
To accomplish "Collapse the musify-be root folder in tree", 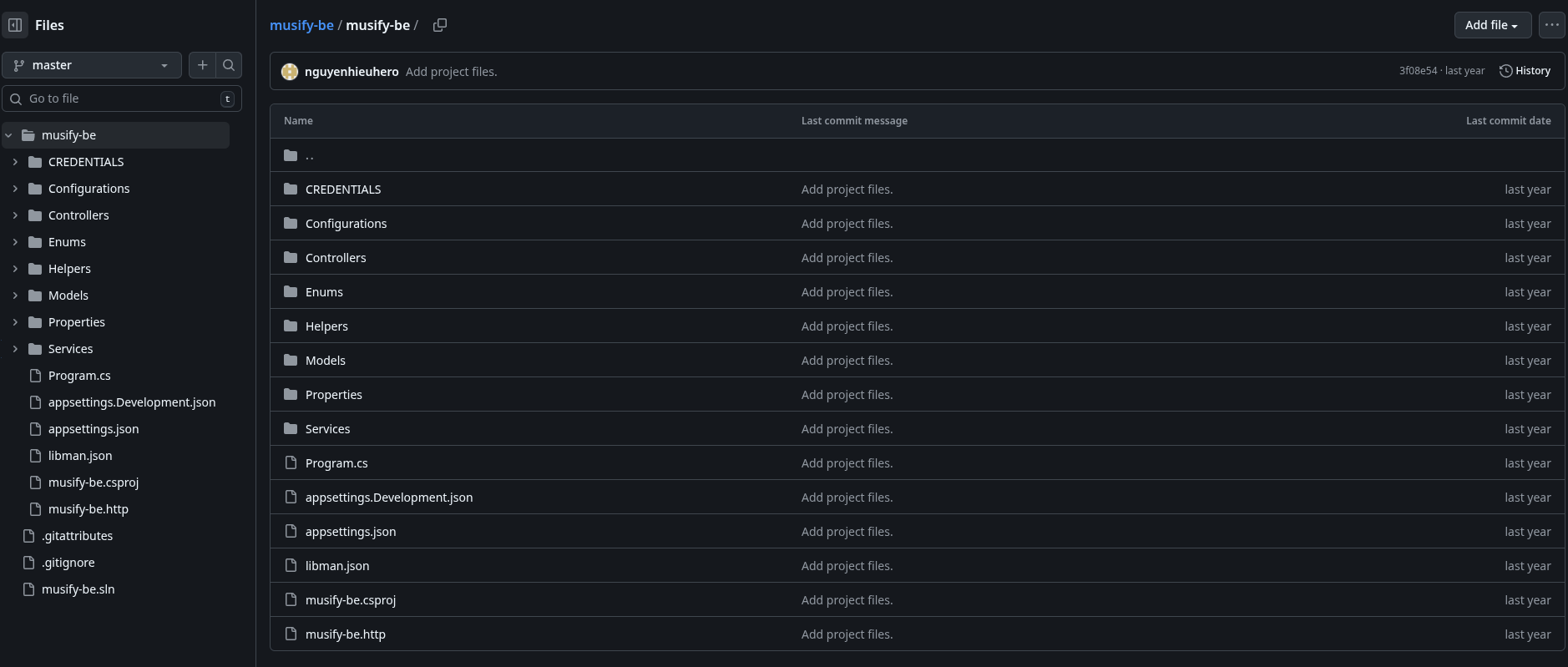I will (x=8, y=135).
